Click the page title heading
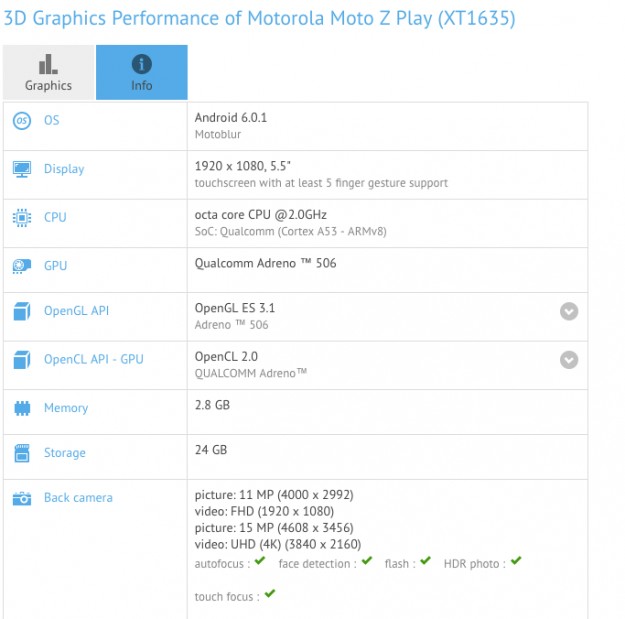 [x=259, y=19]
